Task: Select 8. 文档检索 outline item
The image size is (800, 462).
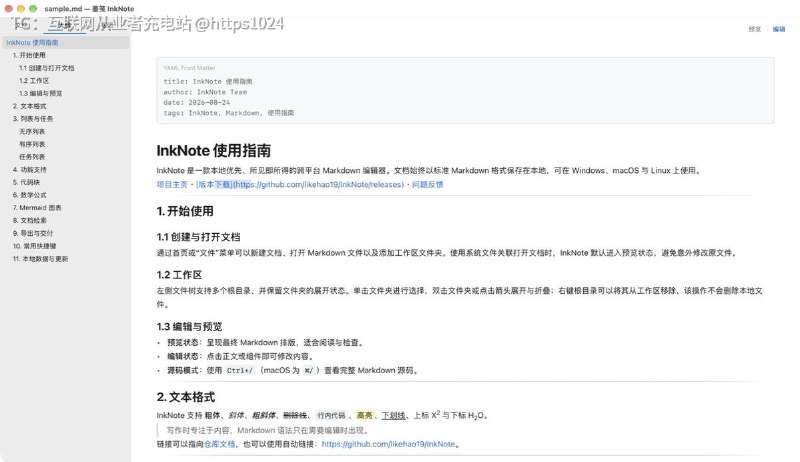Action: pyautogui.click(x=29, y=220)
